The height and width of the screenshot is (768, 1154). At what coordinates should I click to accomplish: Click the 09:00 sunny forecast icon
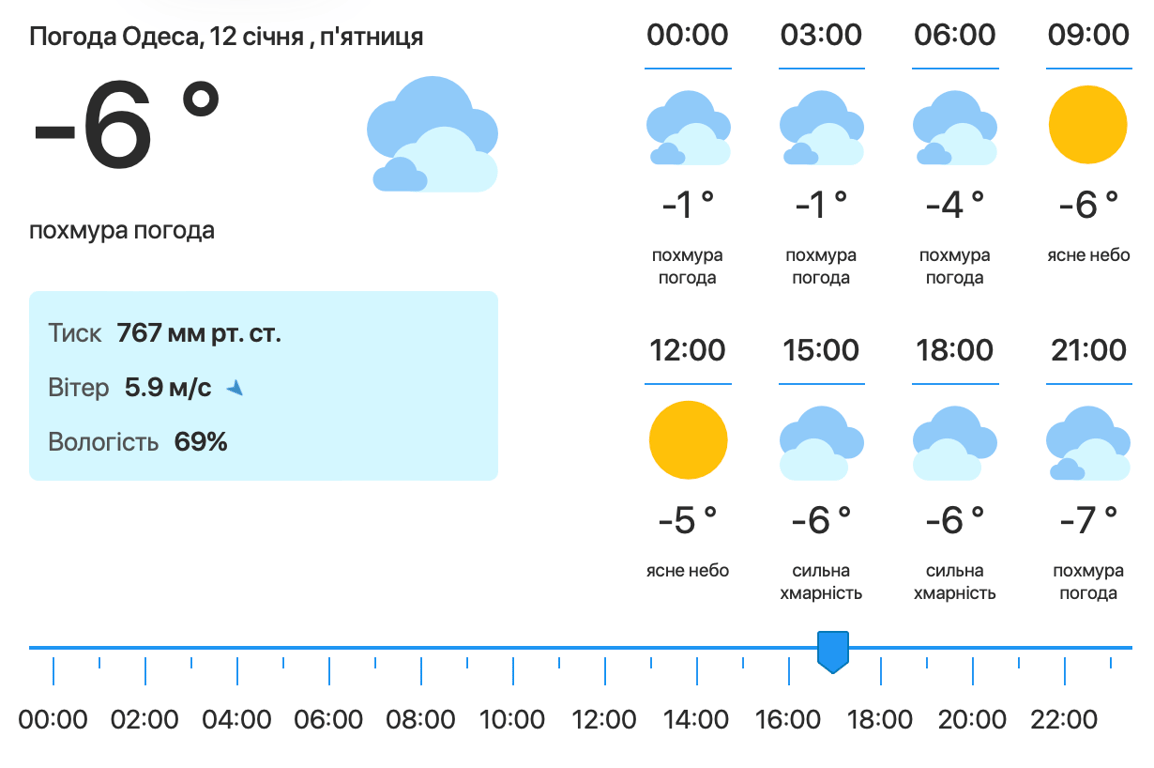1088,125
